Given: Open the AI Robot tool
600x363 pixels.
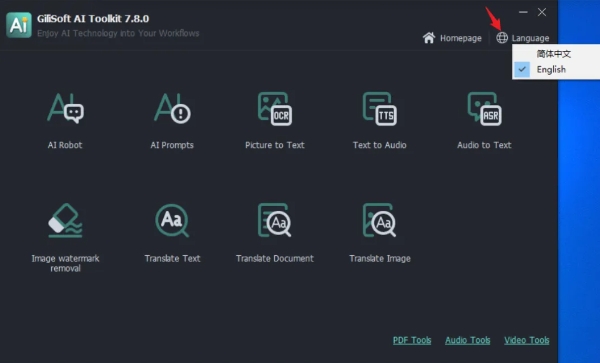Looking at the screenshot, I should (65, 120).
